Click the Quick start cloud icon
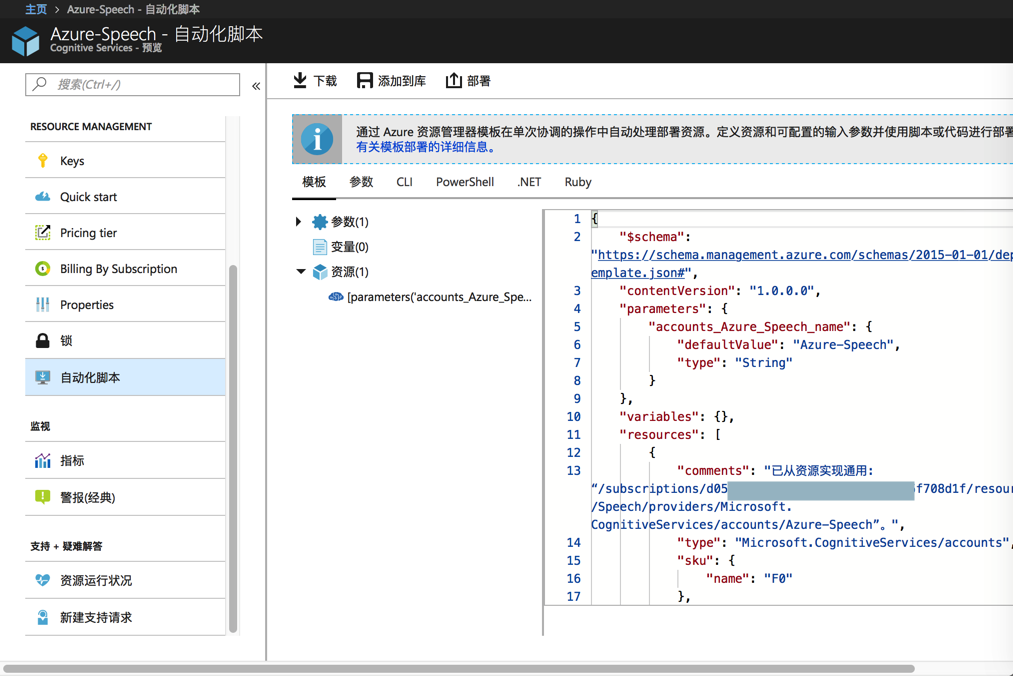This screenshot has width=1013, height=676. pos(43,196)
